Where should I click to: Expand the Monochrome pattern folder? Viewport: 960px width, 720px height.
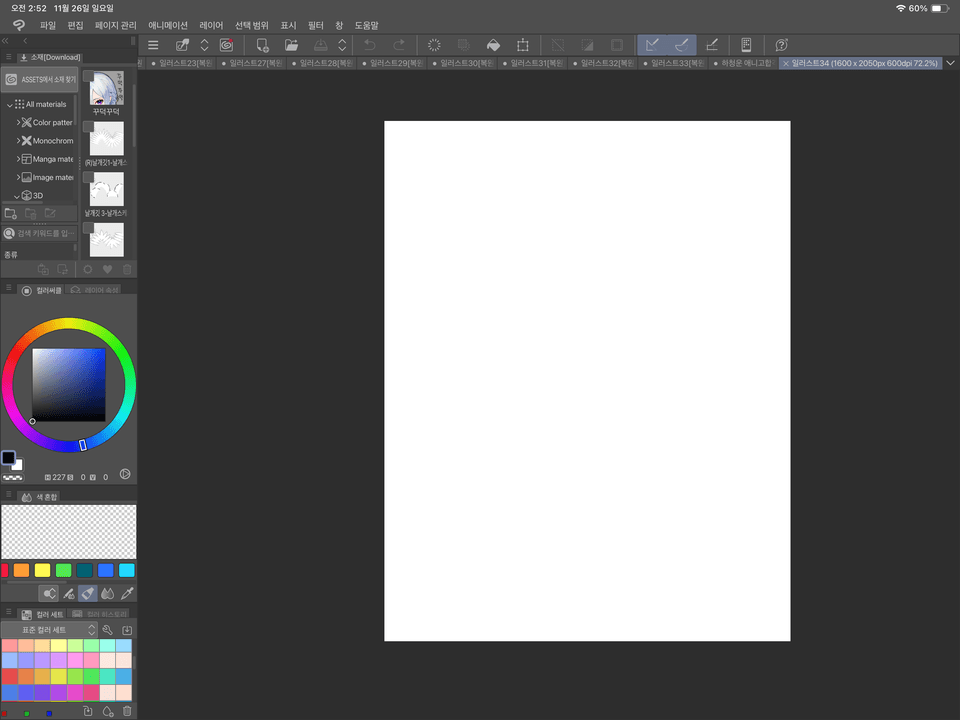[18, 141]
